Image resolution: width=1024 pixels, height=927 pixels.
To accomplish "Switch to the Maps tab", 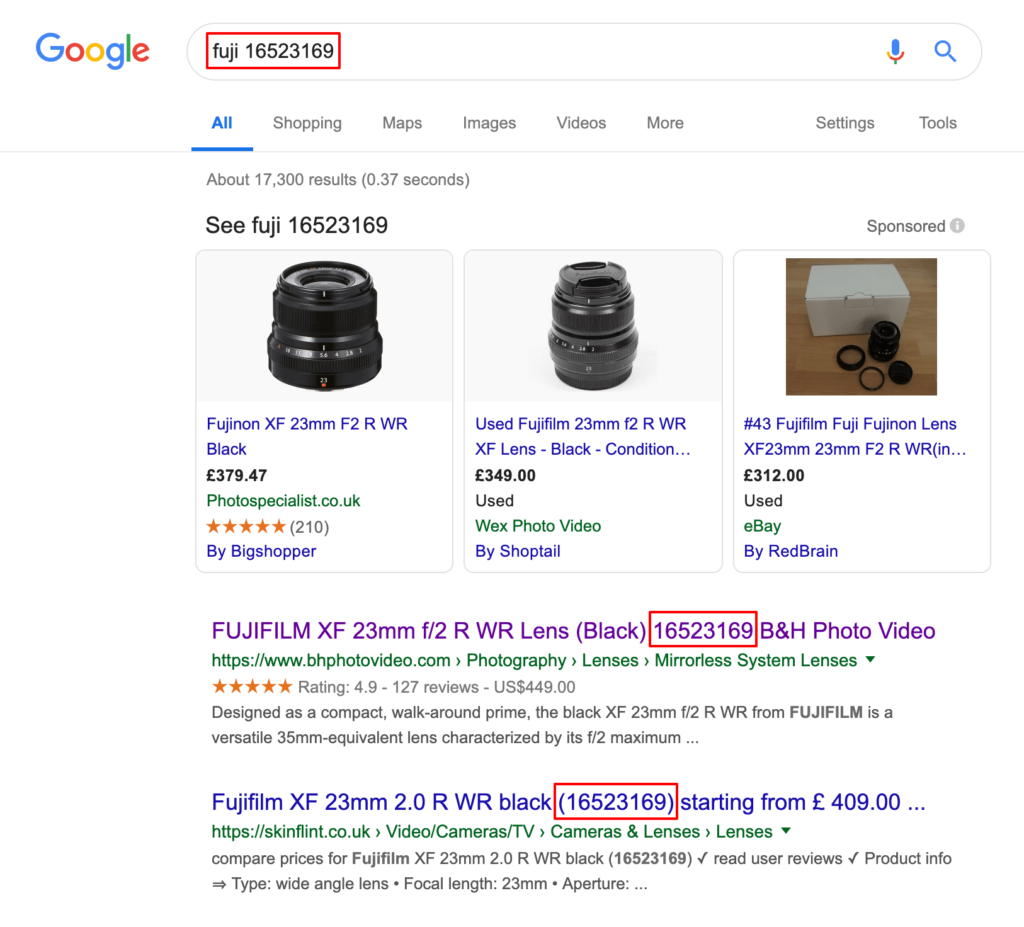I will click(x=401, y=123).
